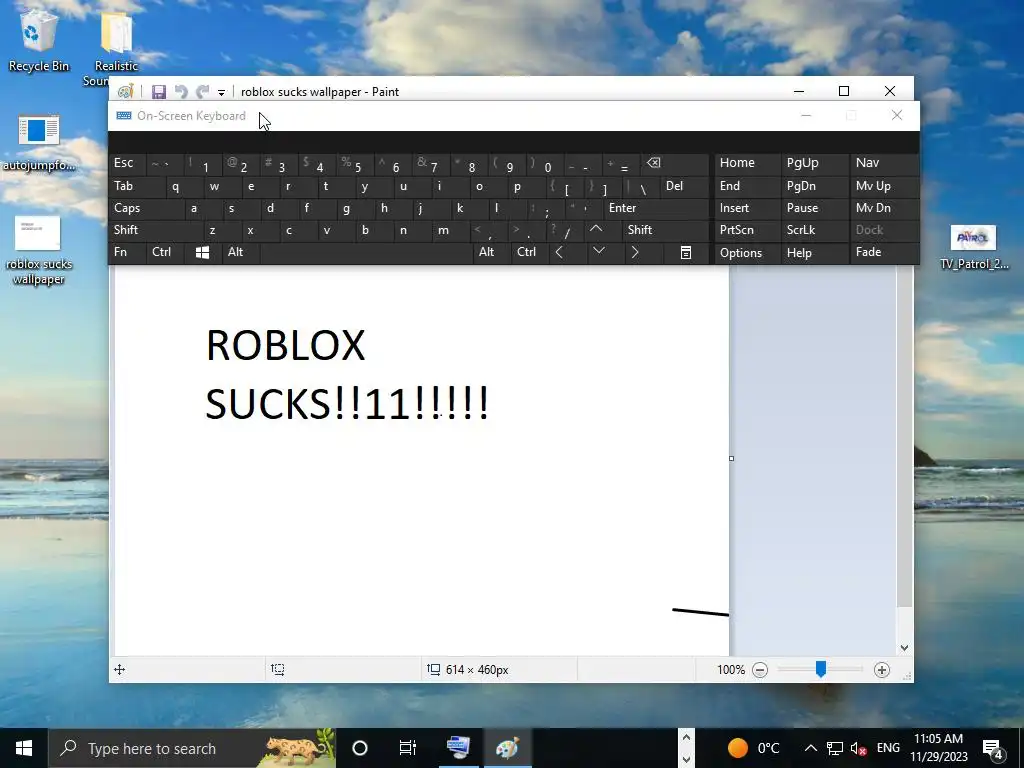Screen dimensions: 1024x768
Task: Open Task View on taskbar
Action: 408,748
